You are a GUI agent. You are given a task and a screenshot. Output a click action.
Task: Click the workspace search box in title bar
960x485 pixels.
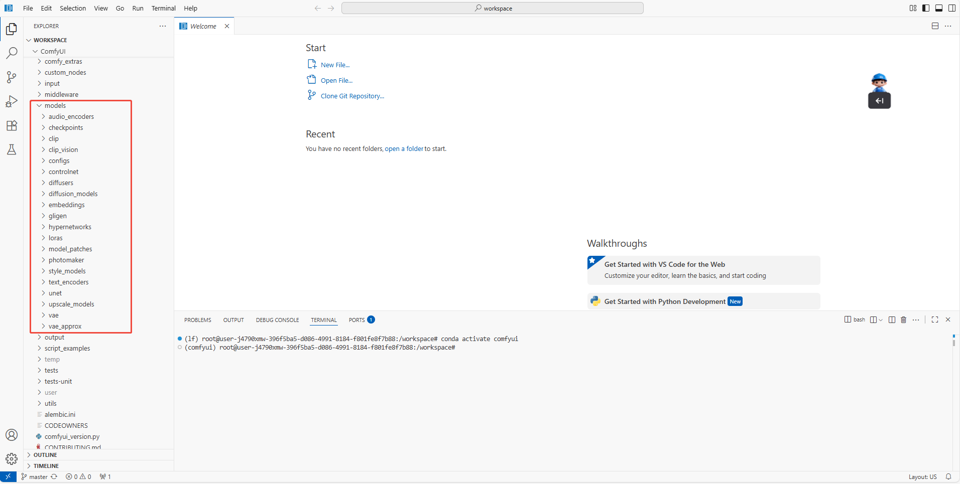tap(492, 8)
